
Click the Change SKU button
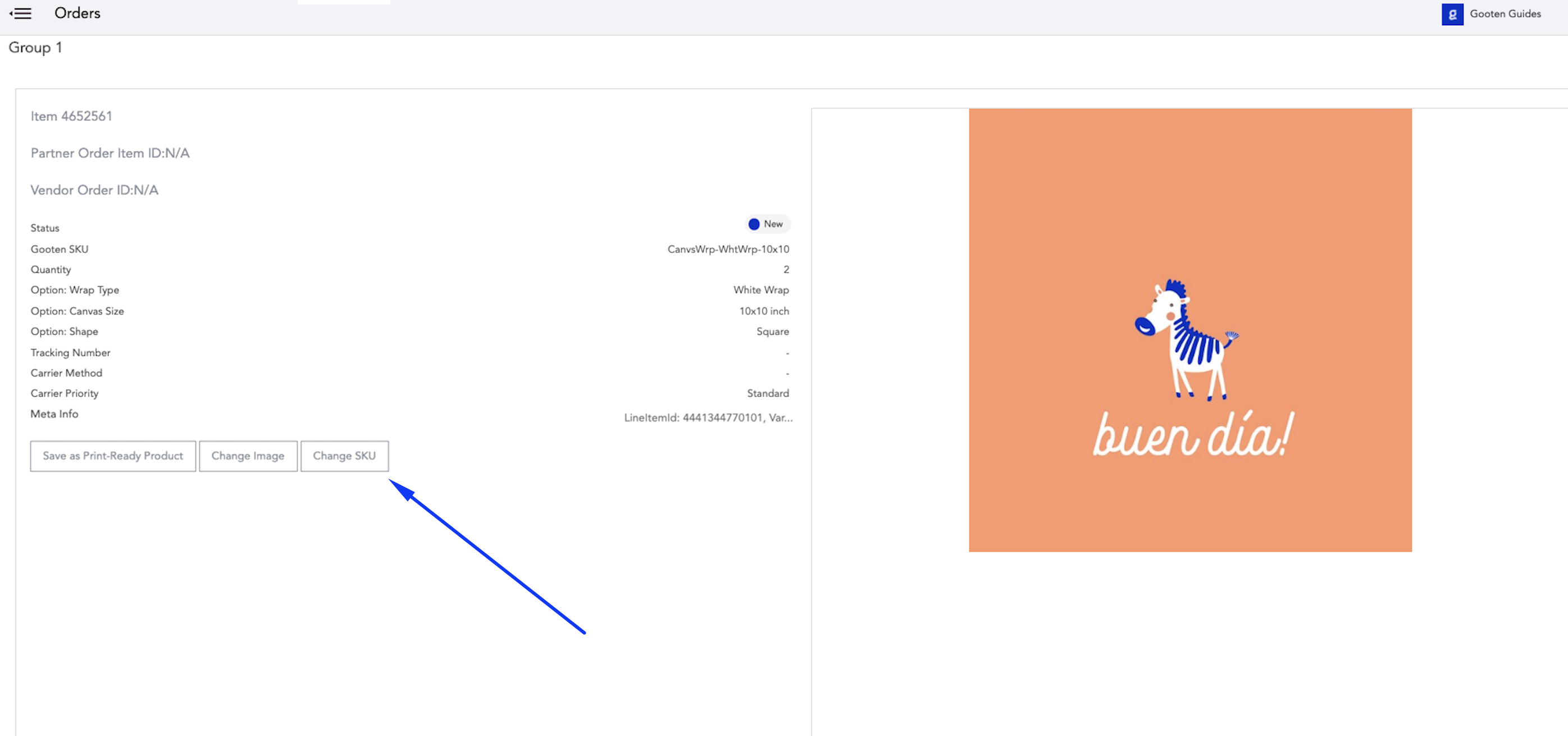tap(344, 456)
